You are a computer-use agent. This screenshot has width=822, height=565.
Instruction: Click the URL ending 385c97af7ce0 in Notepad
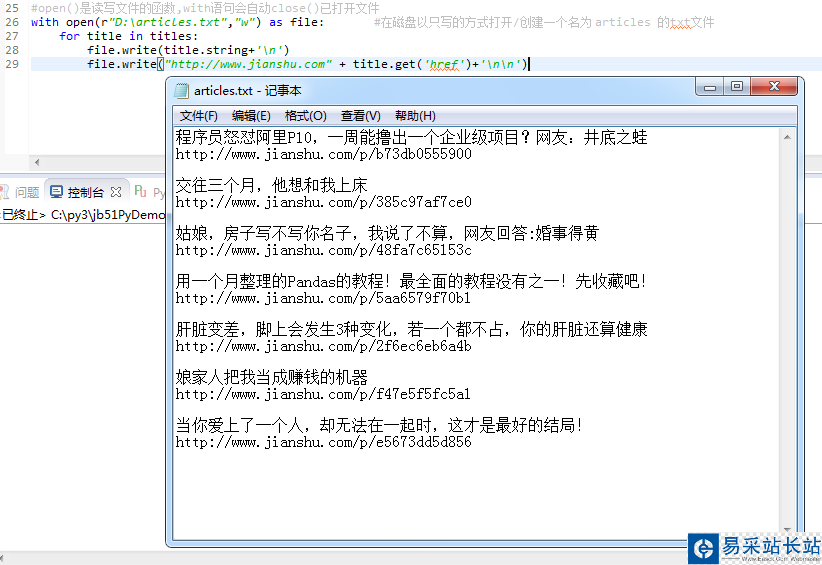point(323,202)
